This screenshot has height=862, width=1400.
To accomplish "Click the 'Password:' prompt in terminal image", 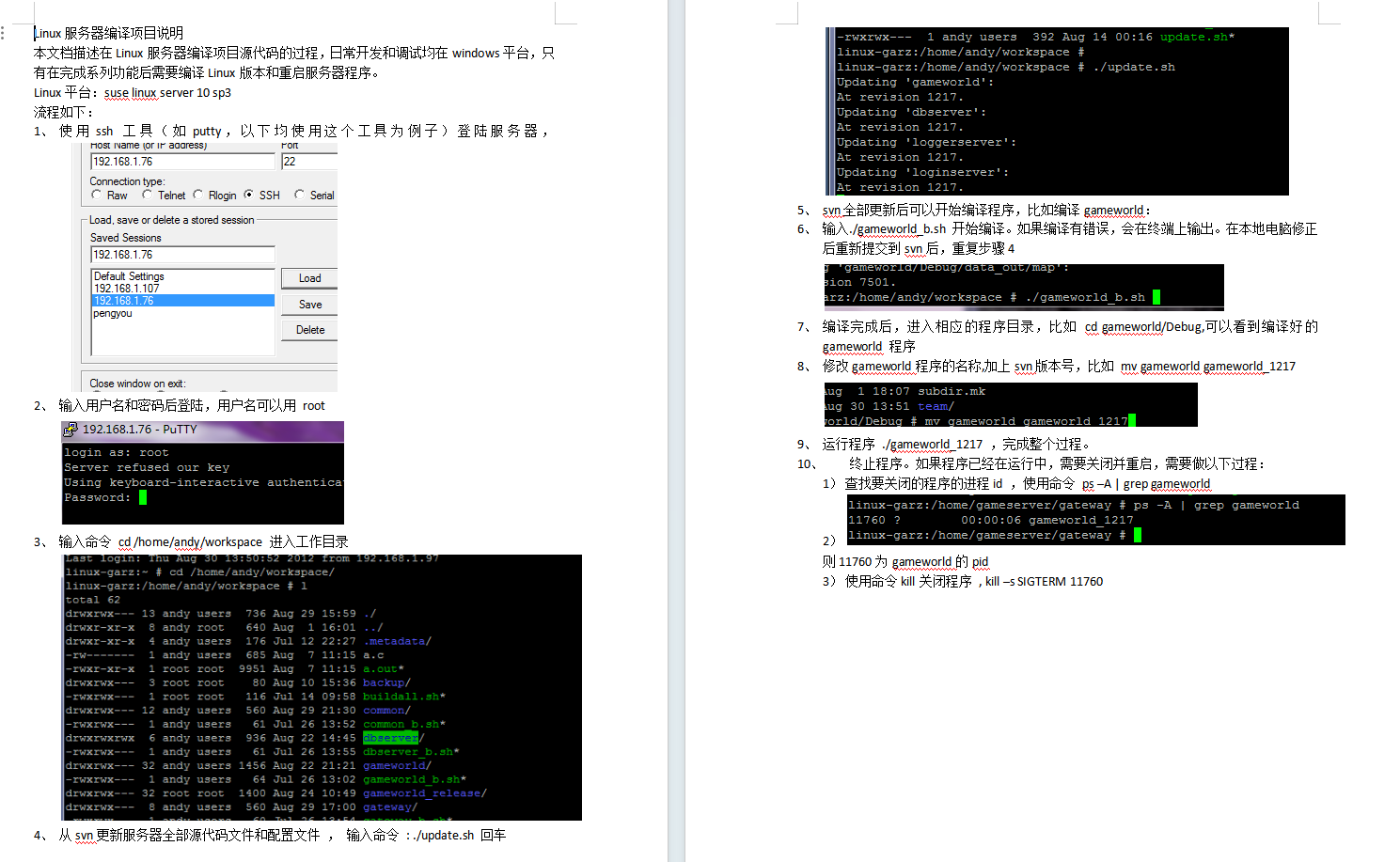I will [98, 497].
